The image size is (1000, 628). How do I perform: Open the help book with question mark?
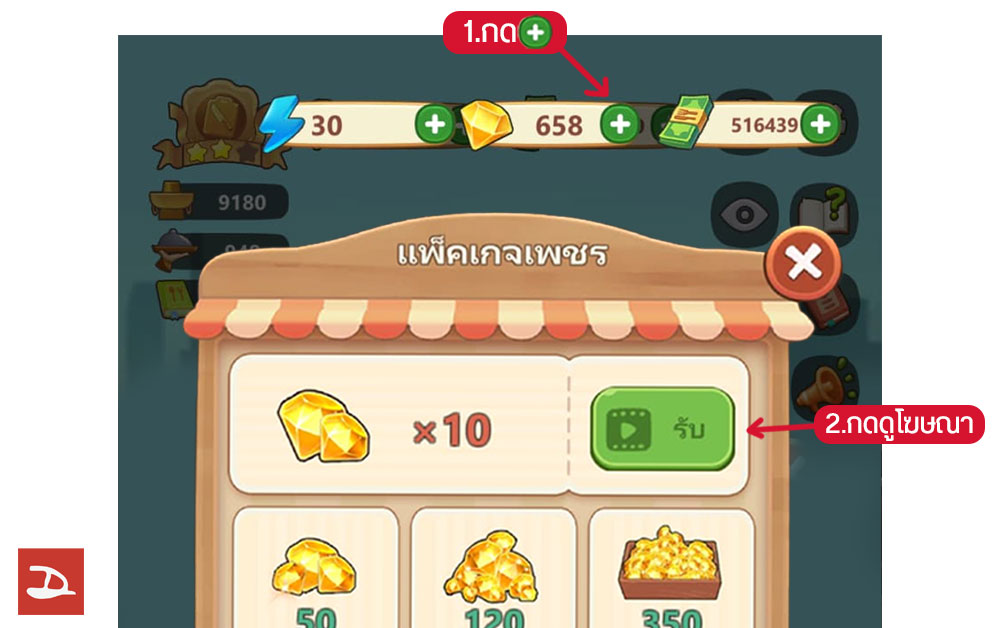825,211
